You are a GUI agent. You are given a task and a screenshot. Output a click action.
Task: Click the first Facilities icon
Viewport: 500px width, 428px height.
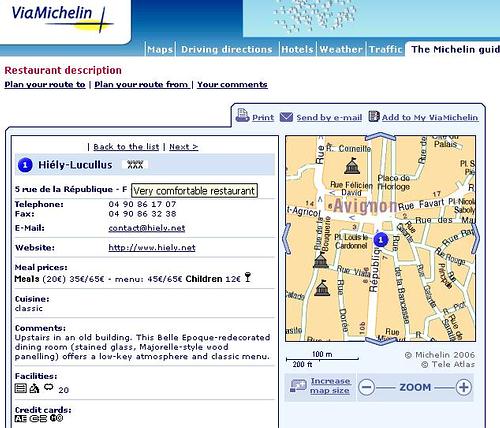point(21,388)
